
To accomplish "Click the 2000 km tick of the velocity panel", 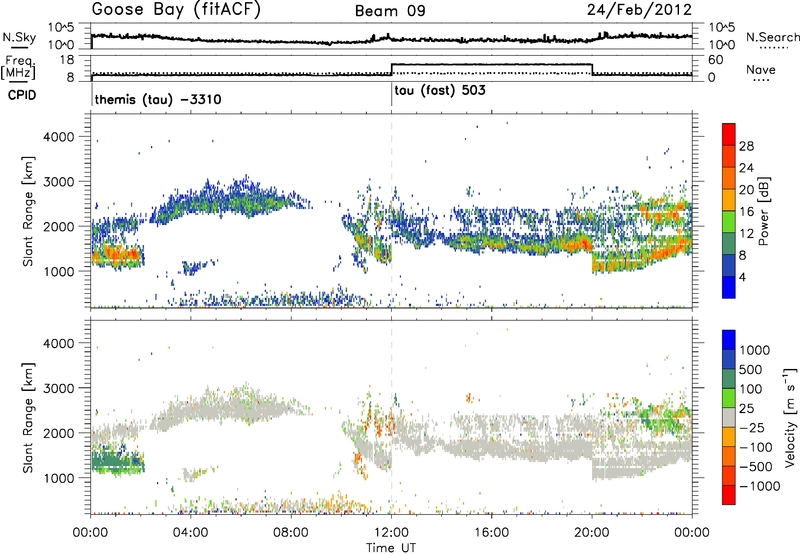I will click(58, 433).
